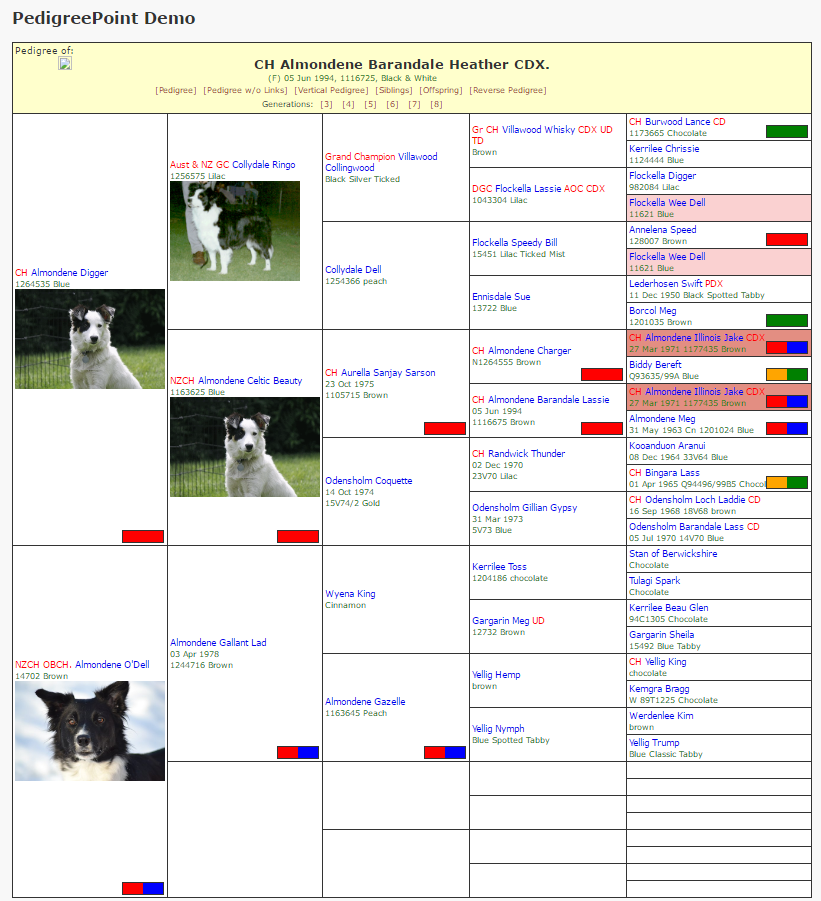Open the CH Randwick Thunder link
The width and height of the screenshot is (821, 901).
pyautogui.click(x=519, y=454)
